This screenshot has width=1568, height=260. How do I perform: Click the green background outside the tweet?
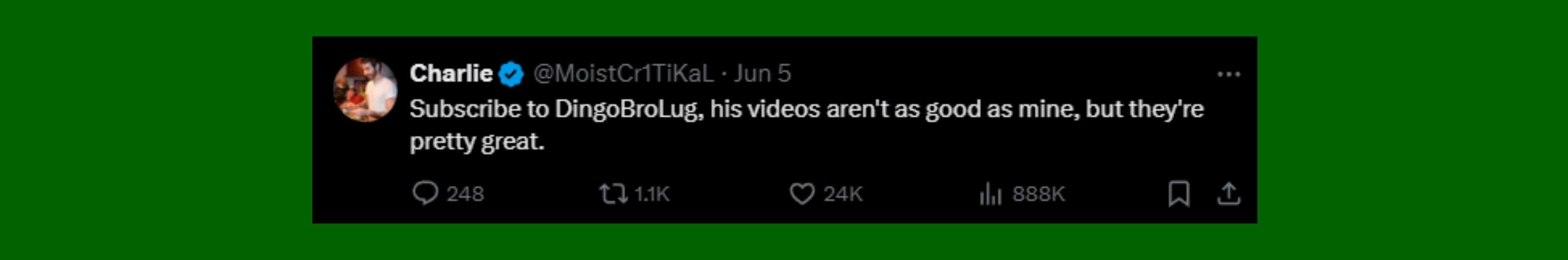(x=153, y=129)
